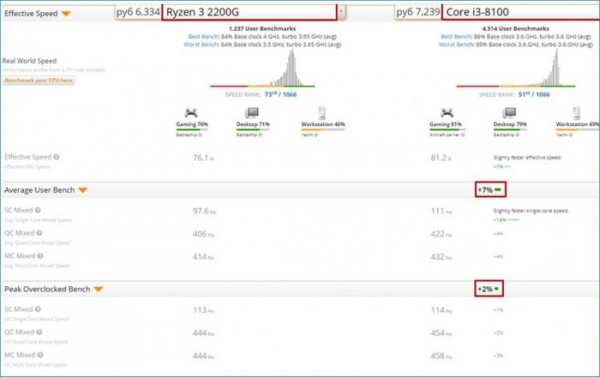This screenshot has width=600, height=377.
Task: Click the 114 Pts overclocked SC value
Action: (441, 310)
